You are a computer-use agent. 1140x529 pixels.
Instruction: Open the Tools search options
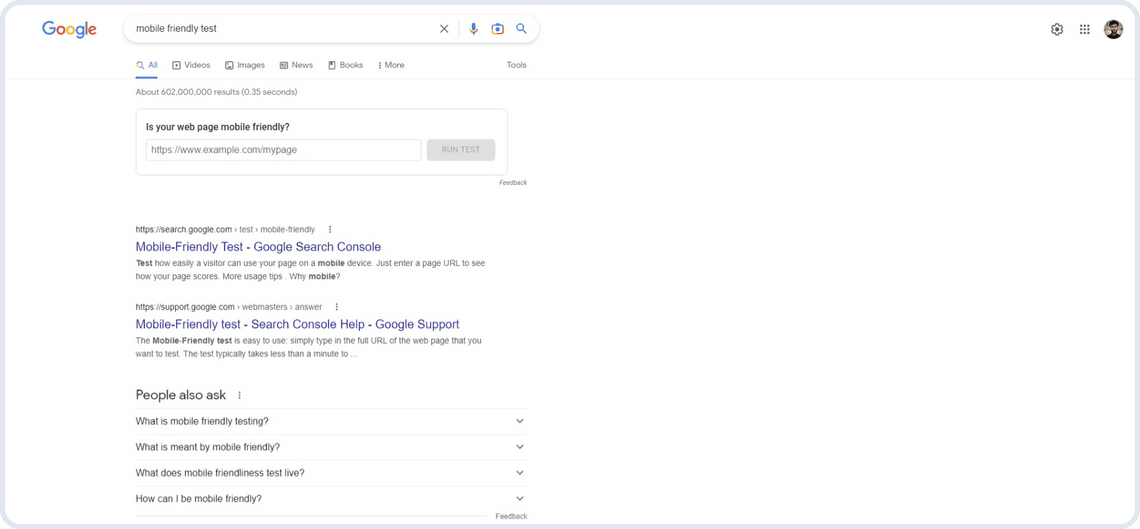[x=516, y=65]
